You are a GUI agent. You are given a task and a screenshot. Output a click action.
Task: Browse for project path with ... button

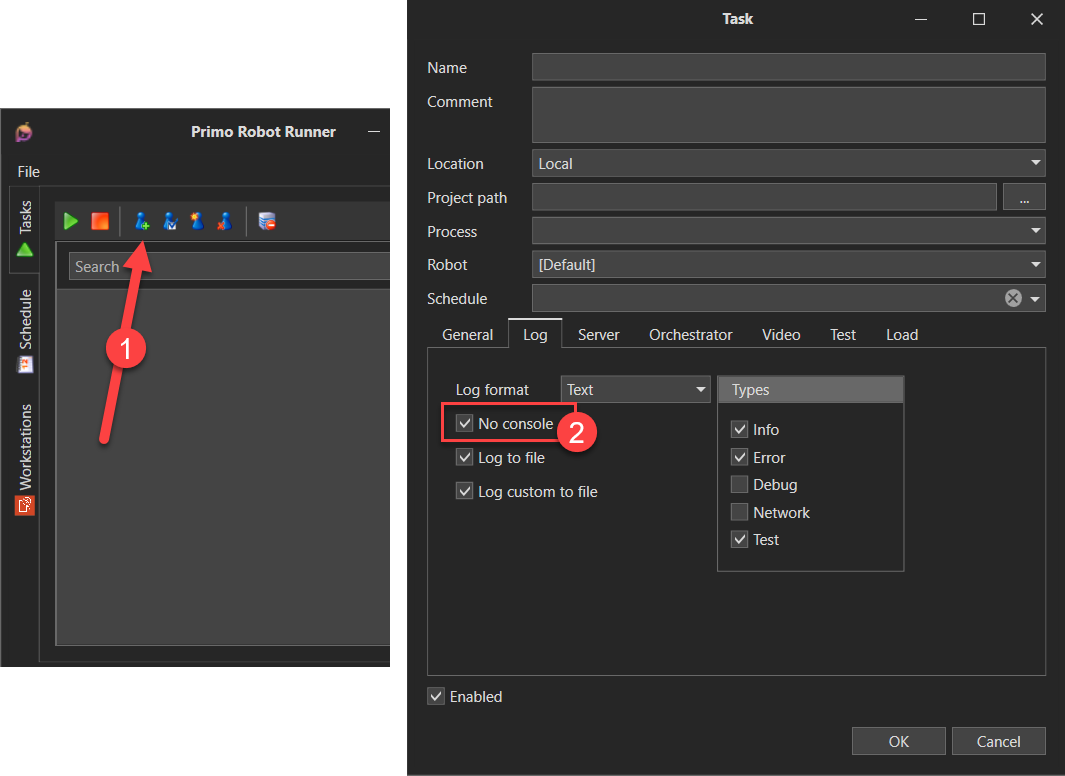(x=1024, y=198)
